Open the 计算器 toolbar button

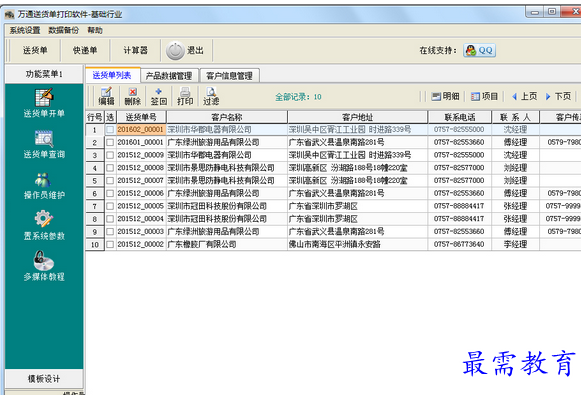(136, 50)
